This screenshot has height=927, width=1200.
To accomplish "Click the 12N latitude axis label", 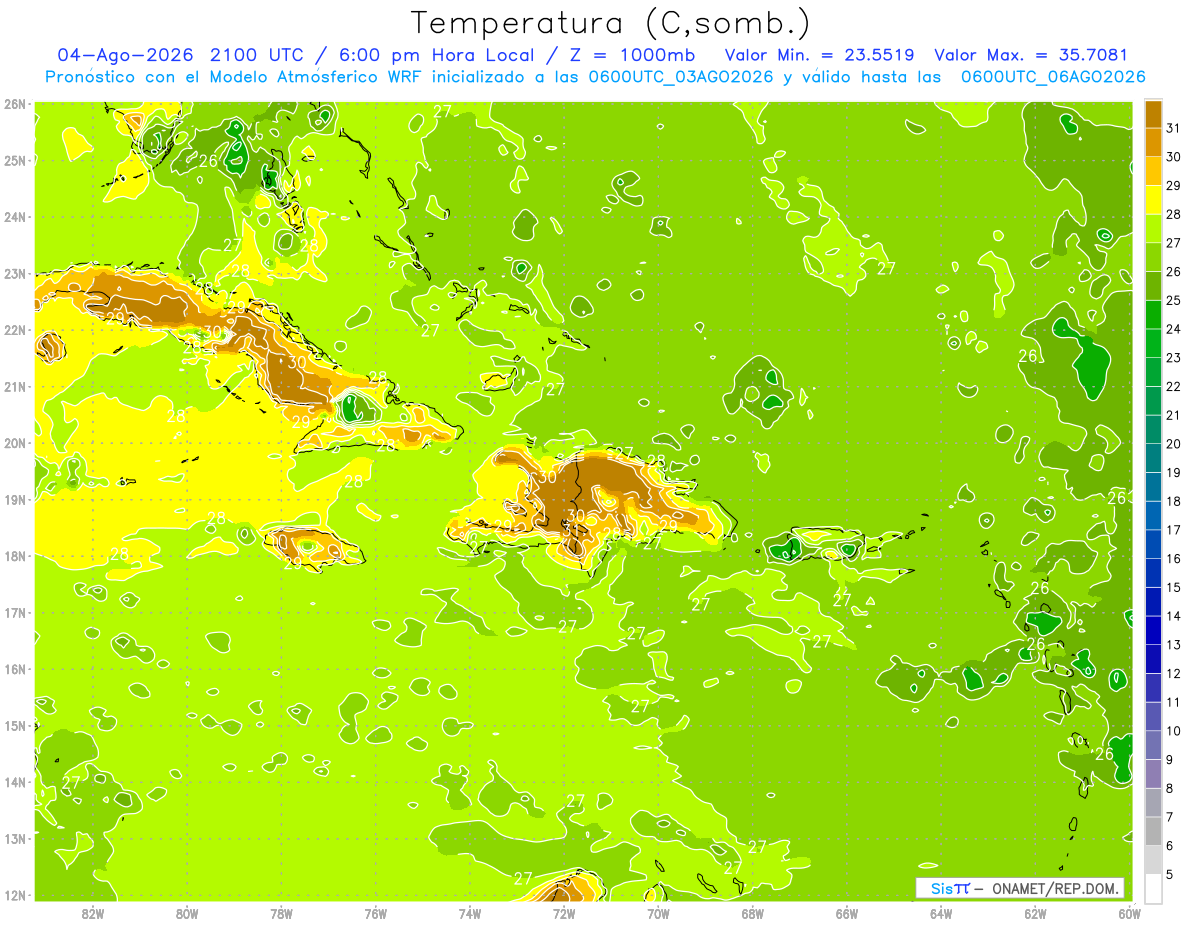I will click(x=14, y=895).
